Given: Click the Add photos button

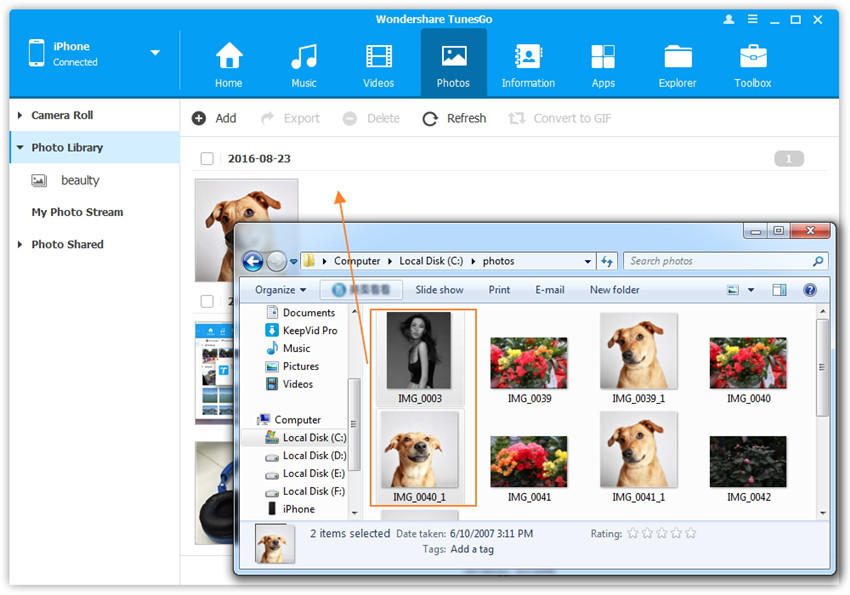Looking at the screenshot, I should (214, 118).
